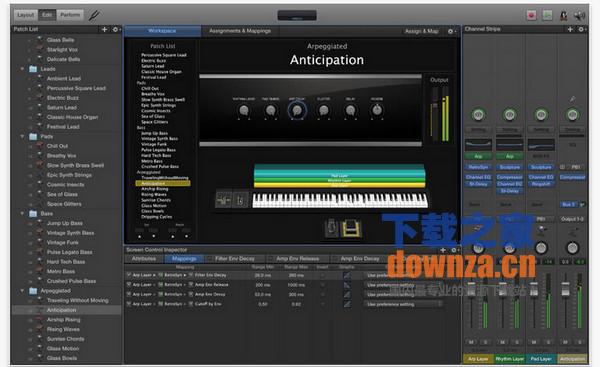Collapse the Leads folder in Patch List
This screenshot has width=600, height=367.
tap(22, 69)
